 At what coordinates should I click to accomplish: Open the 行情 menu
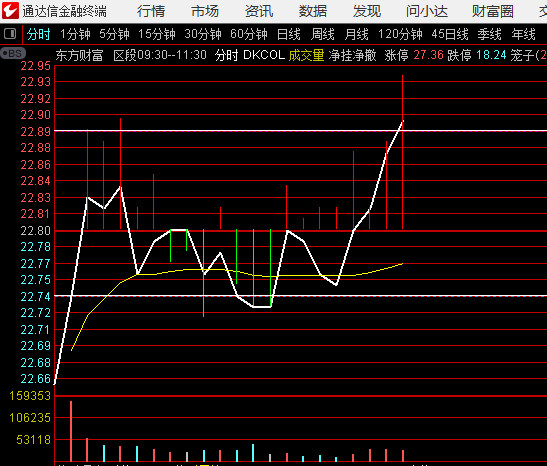coord(151,11)
